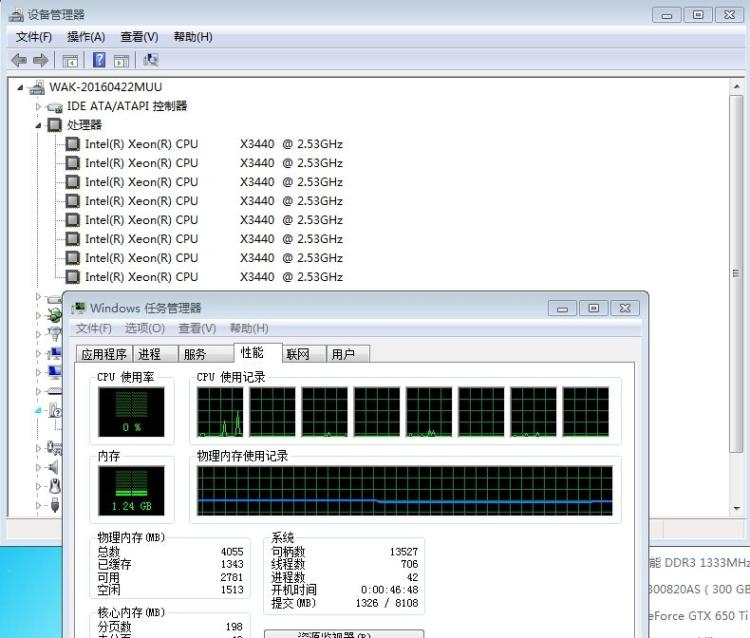The height and width of the screenshot is (638, 750).
Task: Click the 处理器 category chip icon
Action: 55,125
